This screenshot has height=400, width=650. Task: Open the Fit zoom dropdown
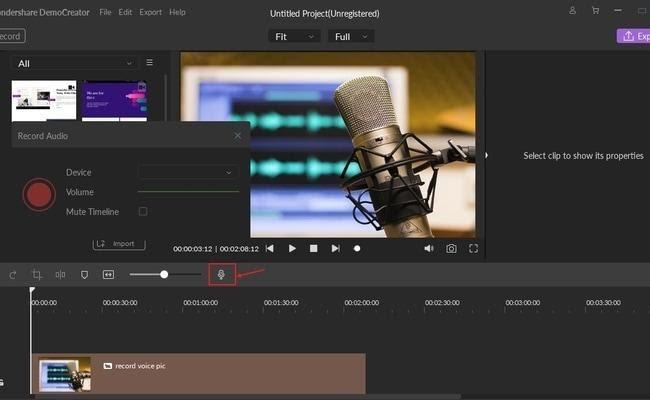[x=293, y=36]
